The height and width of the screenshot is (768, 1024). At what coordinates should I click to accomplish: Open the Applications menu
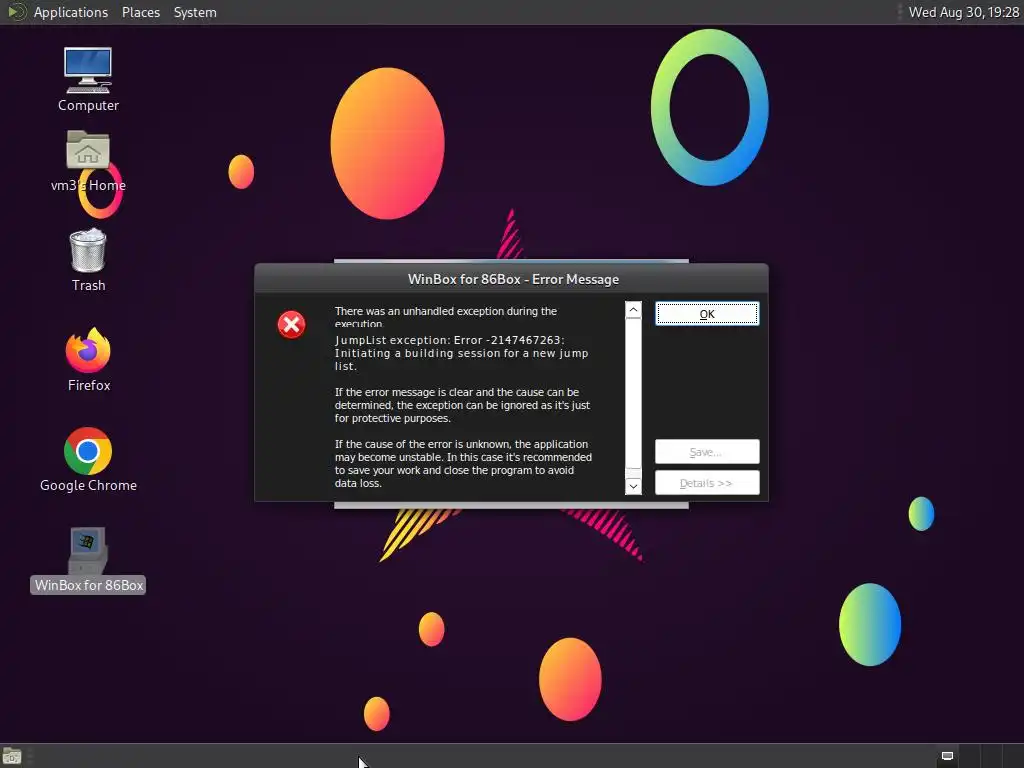(71, 12)
